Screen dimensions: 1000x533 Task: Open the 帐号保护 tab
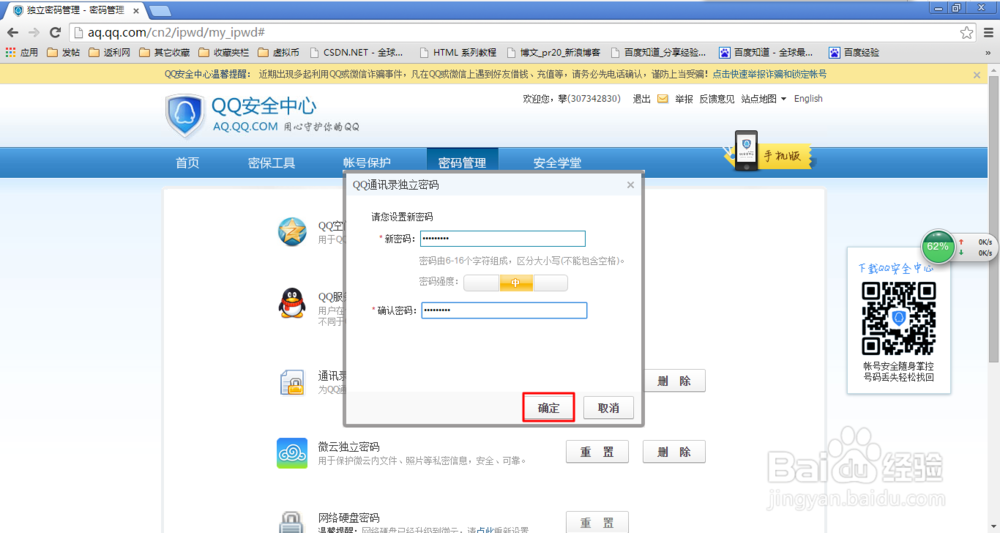367,163
